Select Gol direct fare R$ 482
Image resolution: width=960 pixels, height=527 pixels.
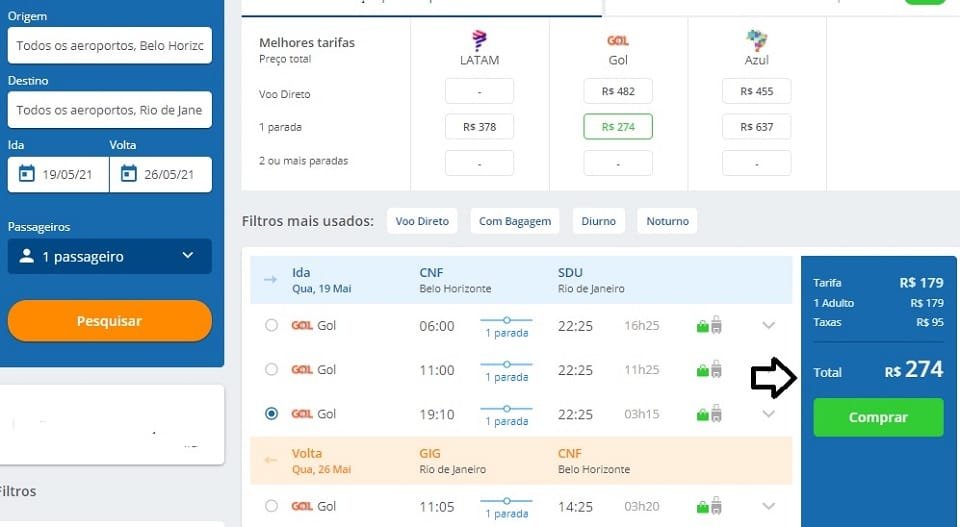click(618, 91)
